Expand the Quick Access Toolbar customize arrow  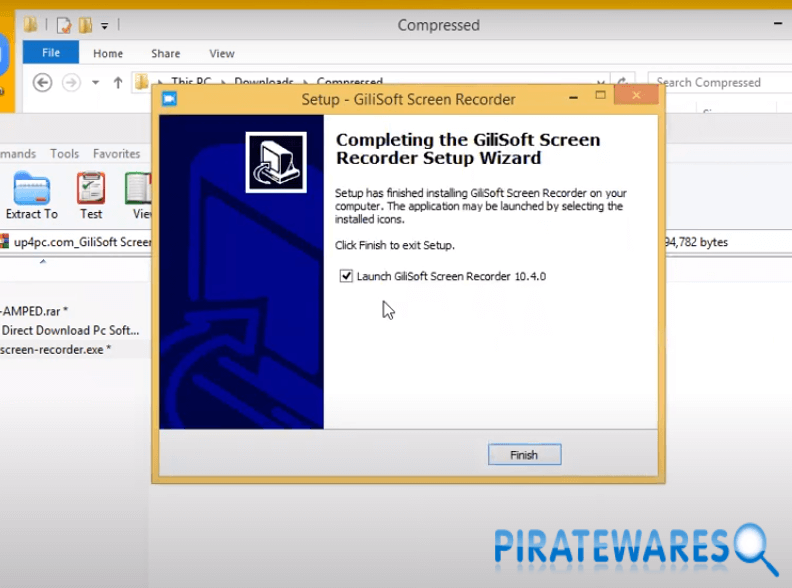click(104, 26)
